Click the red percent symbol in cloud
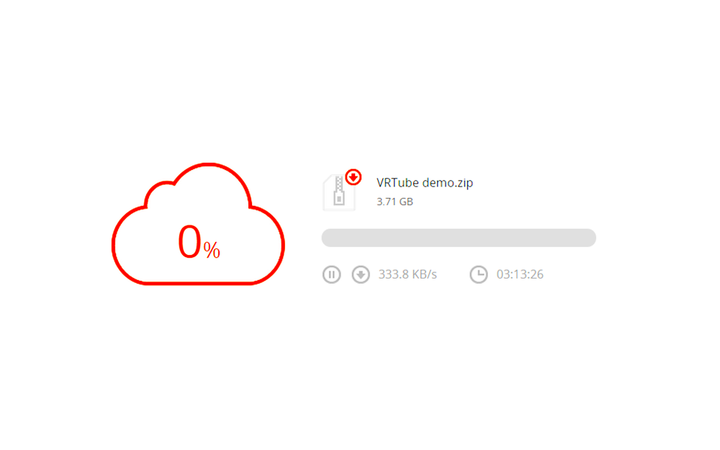 pos(212,250)
